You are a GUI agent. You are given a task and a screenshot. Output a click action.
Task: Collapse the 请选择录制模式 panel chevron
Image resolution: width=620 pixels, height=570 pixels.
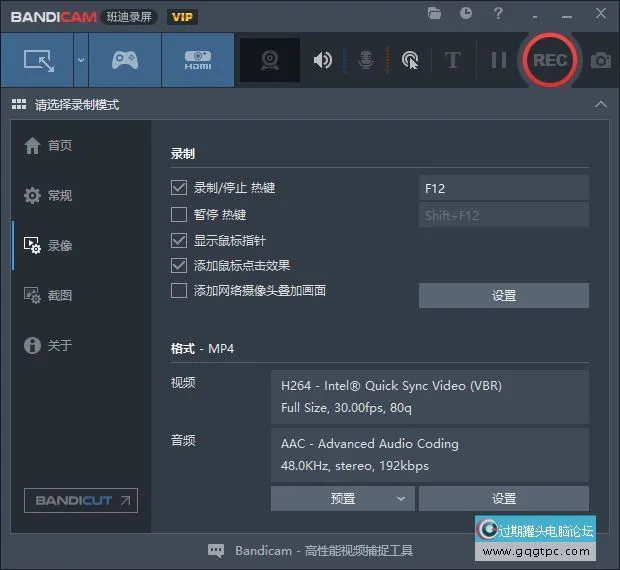tap(600, 104)
